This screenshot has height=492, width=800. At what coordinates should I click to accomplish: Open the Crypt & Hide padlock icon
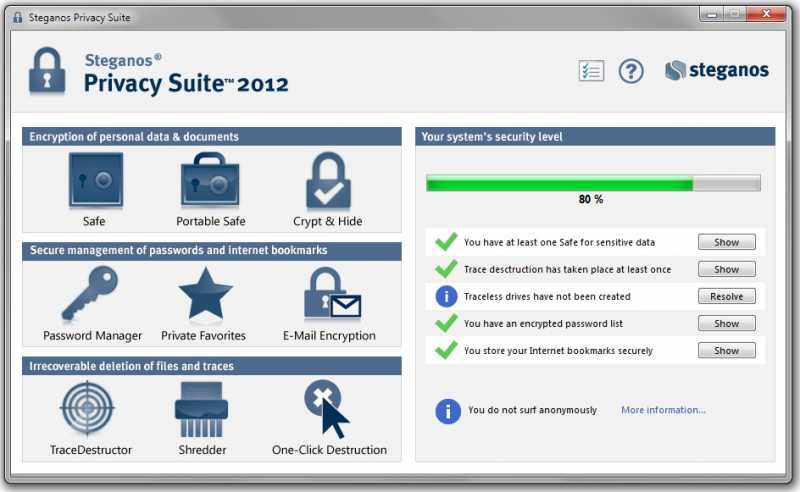[328, 181]
